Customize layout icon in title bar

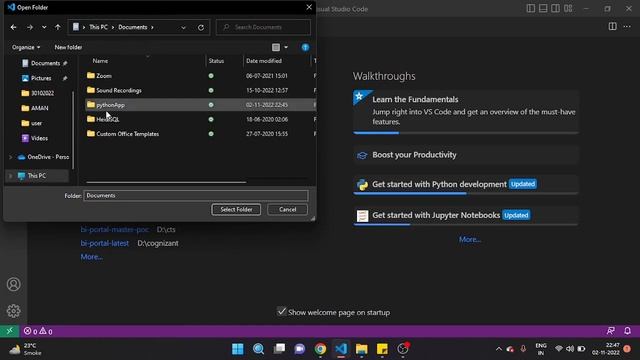click(568, 9)
